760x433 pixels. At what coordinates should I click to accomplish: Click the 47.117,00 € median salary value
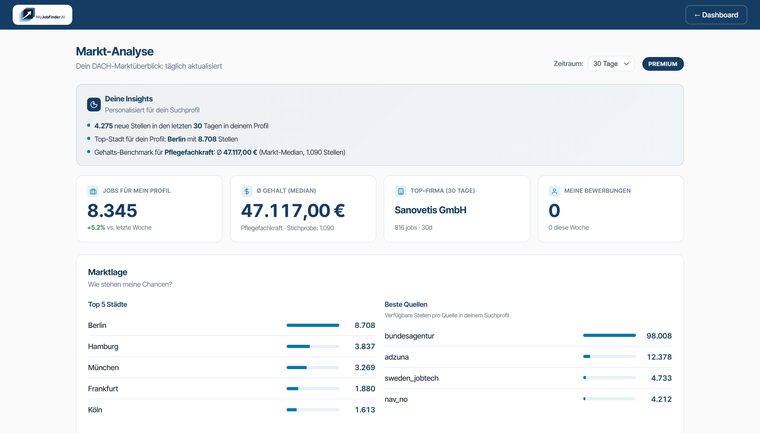point(293,210)
